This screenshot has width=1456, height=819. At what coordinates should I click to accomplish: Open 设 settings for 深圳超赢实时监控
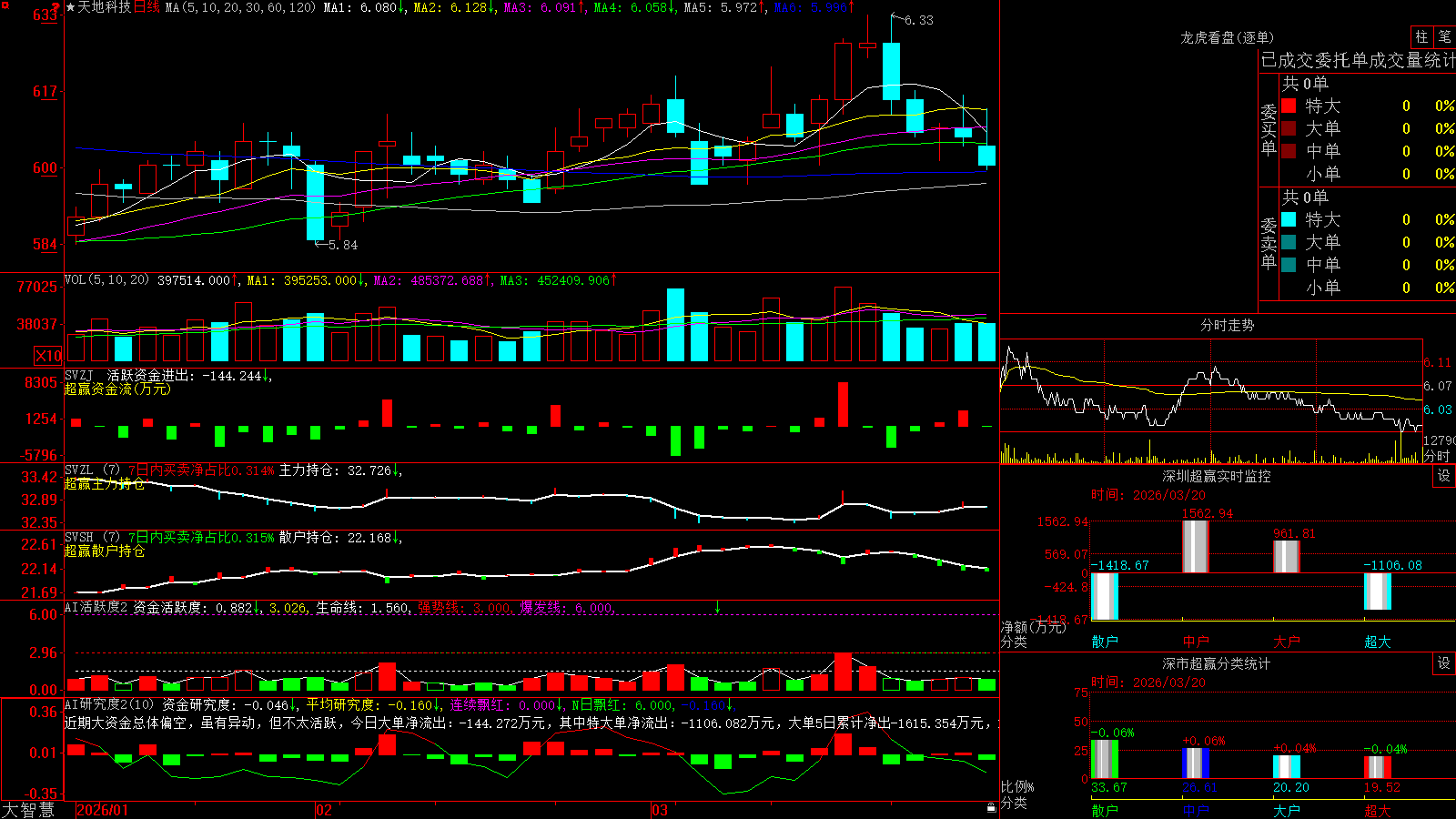pyautogui.click(x=1444, y=476)
